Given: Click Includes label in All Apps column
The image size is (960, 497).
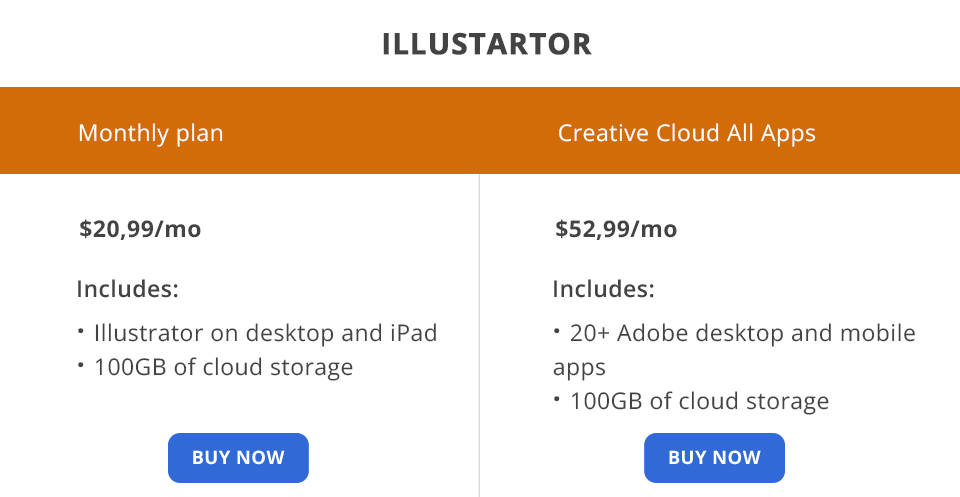Looking at the screenshot, I should pyautogui.click(x=604, y=290).
